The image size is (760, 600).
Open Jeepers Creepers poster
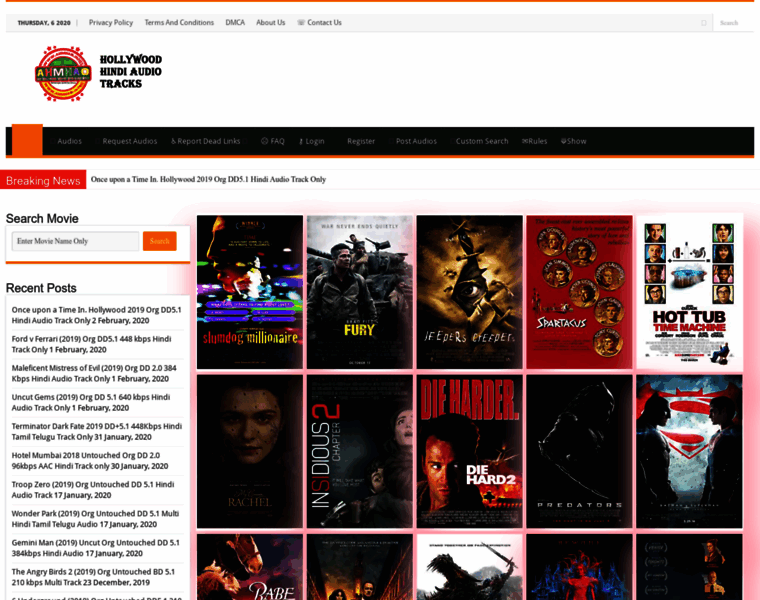coord(470,292)
